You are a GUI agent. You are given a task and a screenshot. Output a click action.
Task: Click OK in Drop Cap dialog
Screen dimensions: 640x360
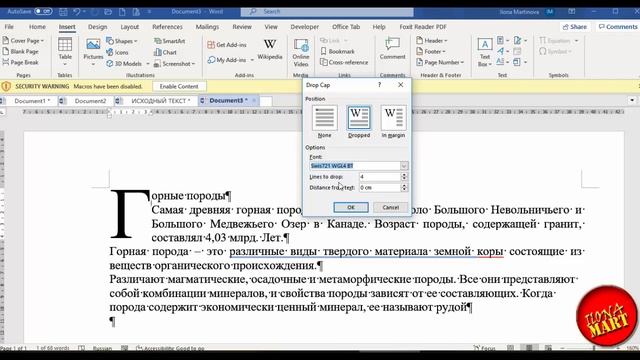351,207
